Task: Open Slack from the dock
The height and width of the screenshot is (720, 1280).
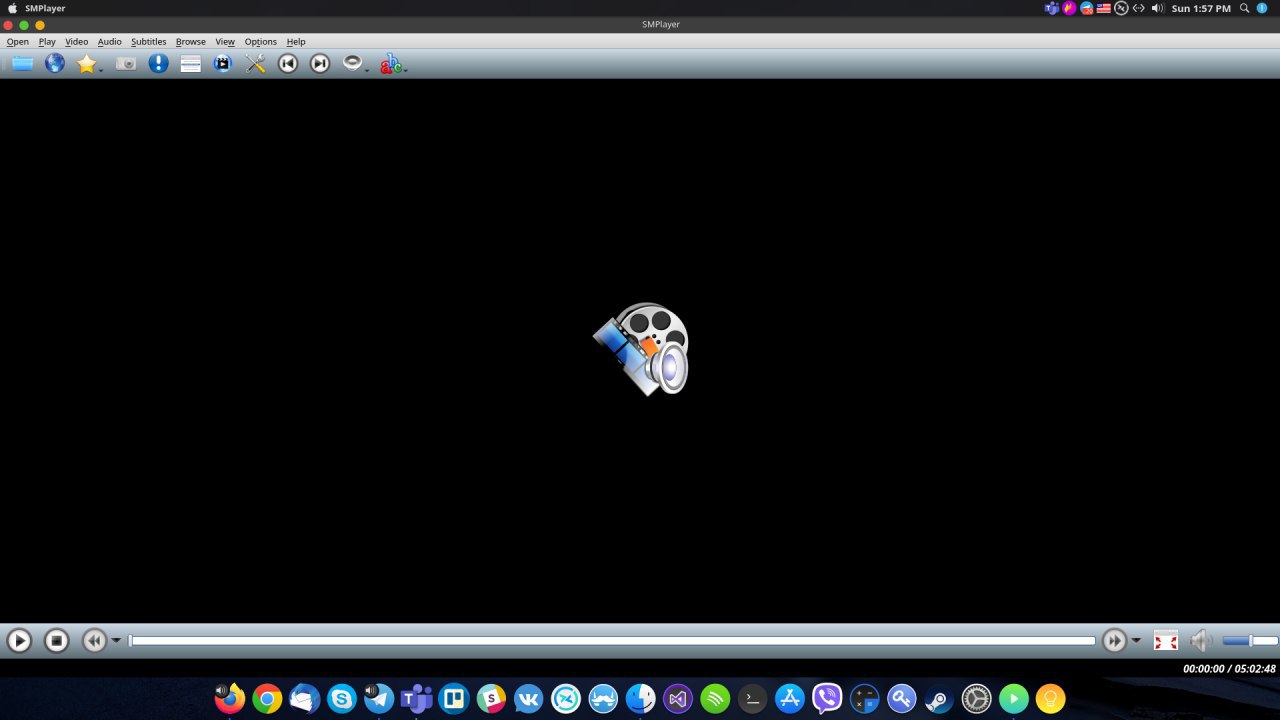Action: point(491,698)
